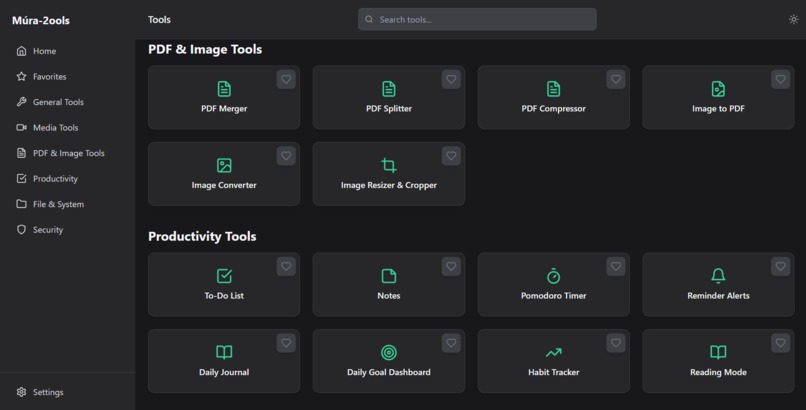Click the magnifier icon in the search bar

tap(369, 20)
